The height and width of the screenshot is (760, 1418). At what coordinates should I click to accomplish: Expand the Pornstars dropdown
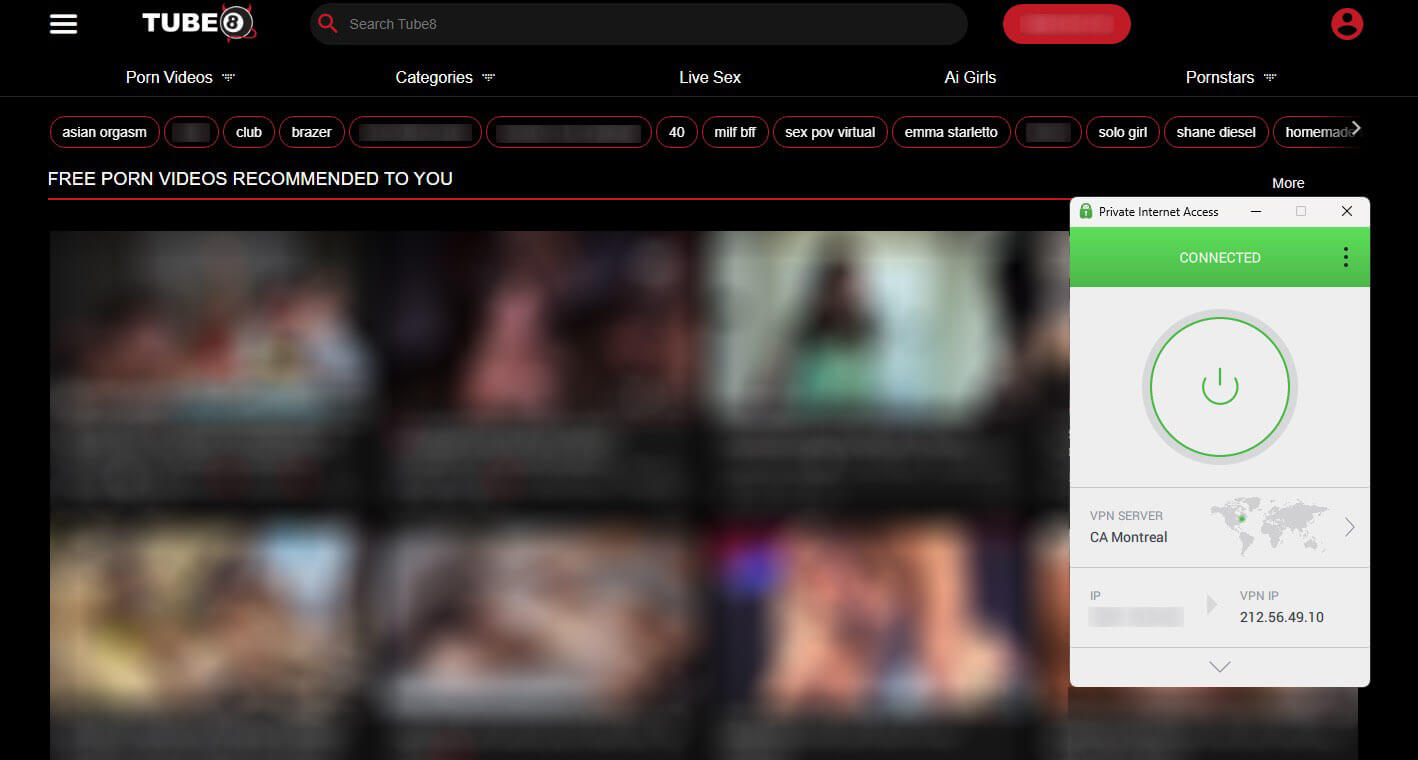[x=1270, y=77]
